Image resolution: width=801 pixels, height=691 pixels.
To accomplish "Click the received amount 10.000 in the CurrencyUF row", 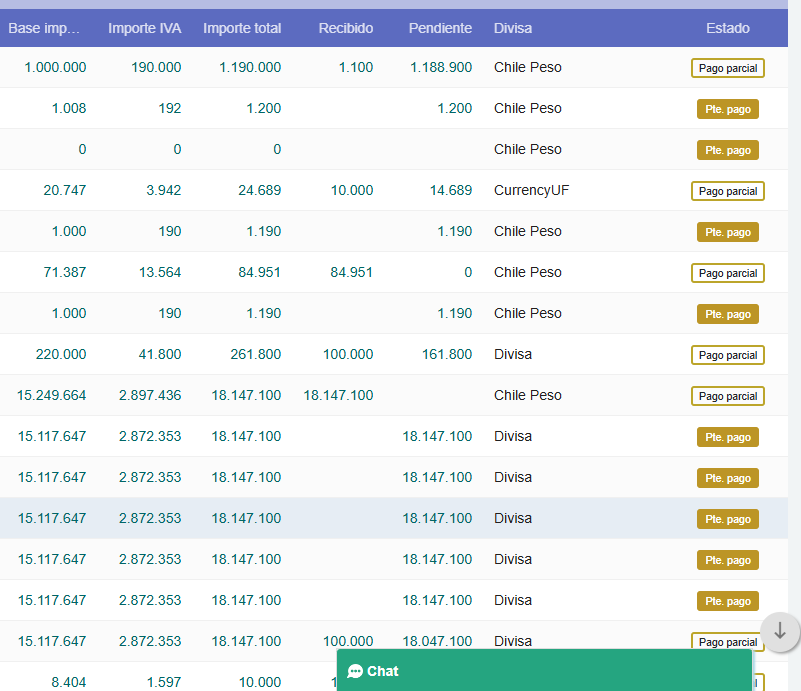I will 351,190.
